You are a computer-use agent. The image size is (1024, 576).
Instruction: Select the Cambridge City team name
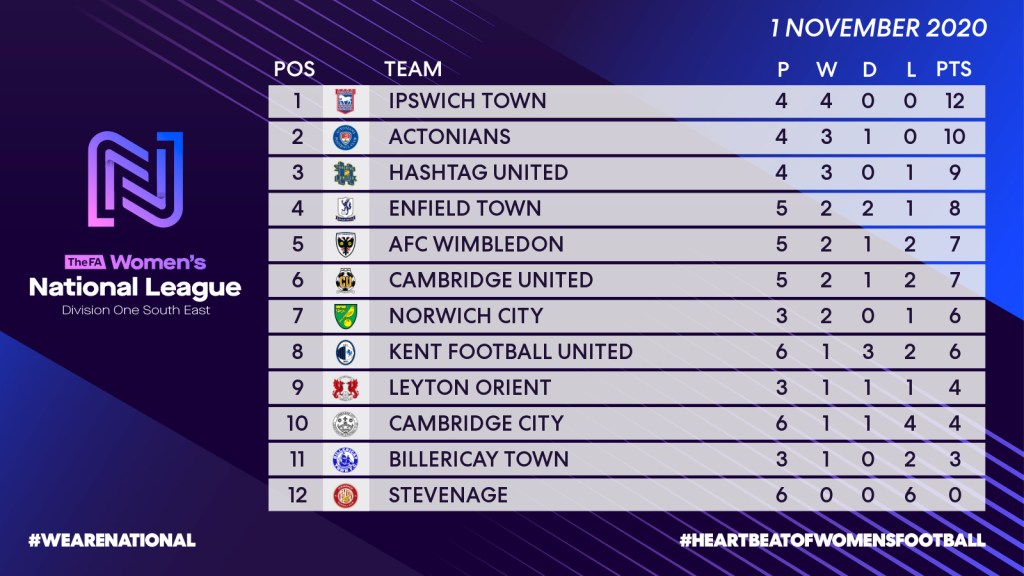[476, 423]
